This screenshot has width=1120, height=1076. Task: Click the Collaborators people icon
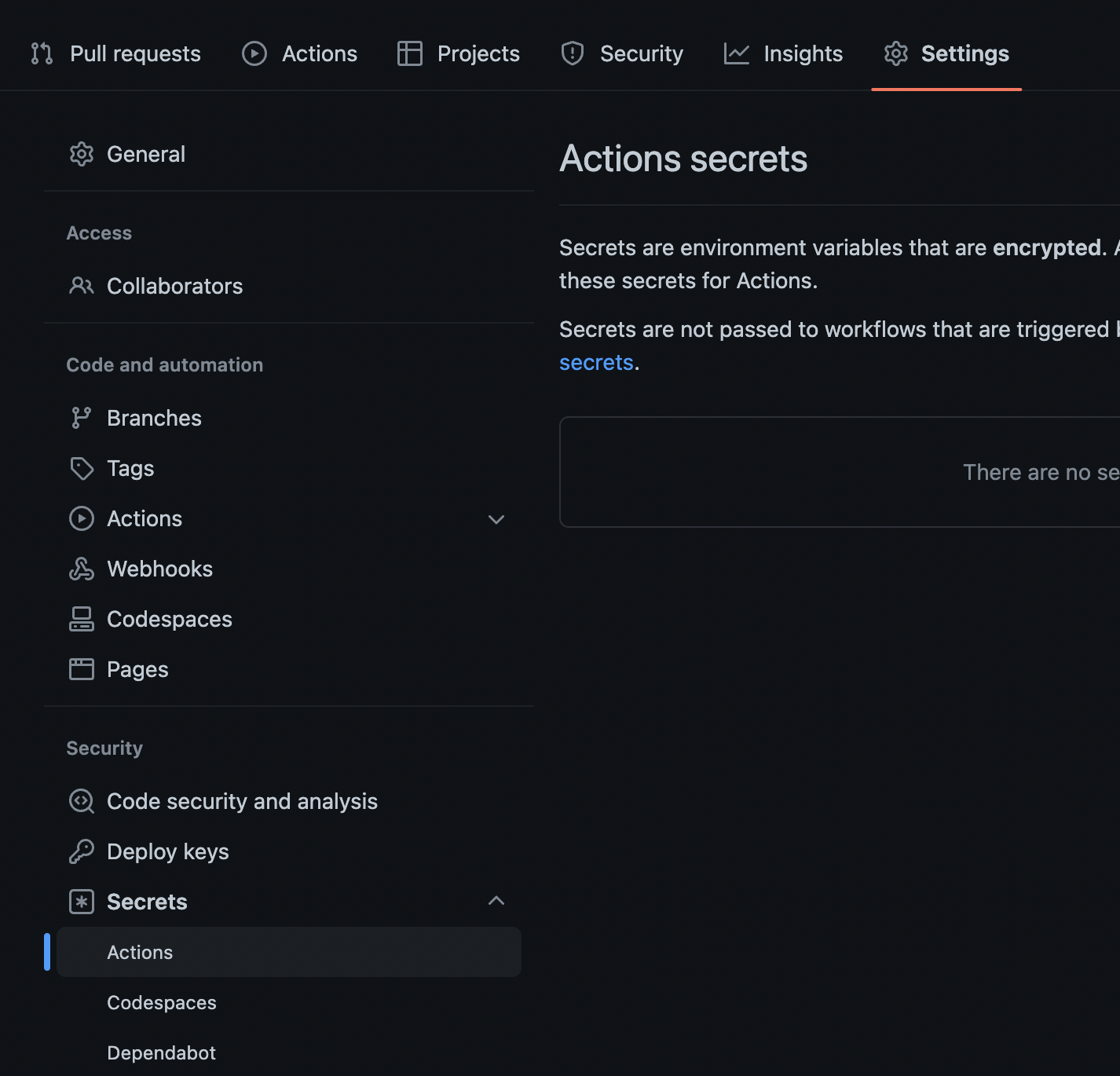(x=82, y=286)
